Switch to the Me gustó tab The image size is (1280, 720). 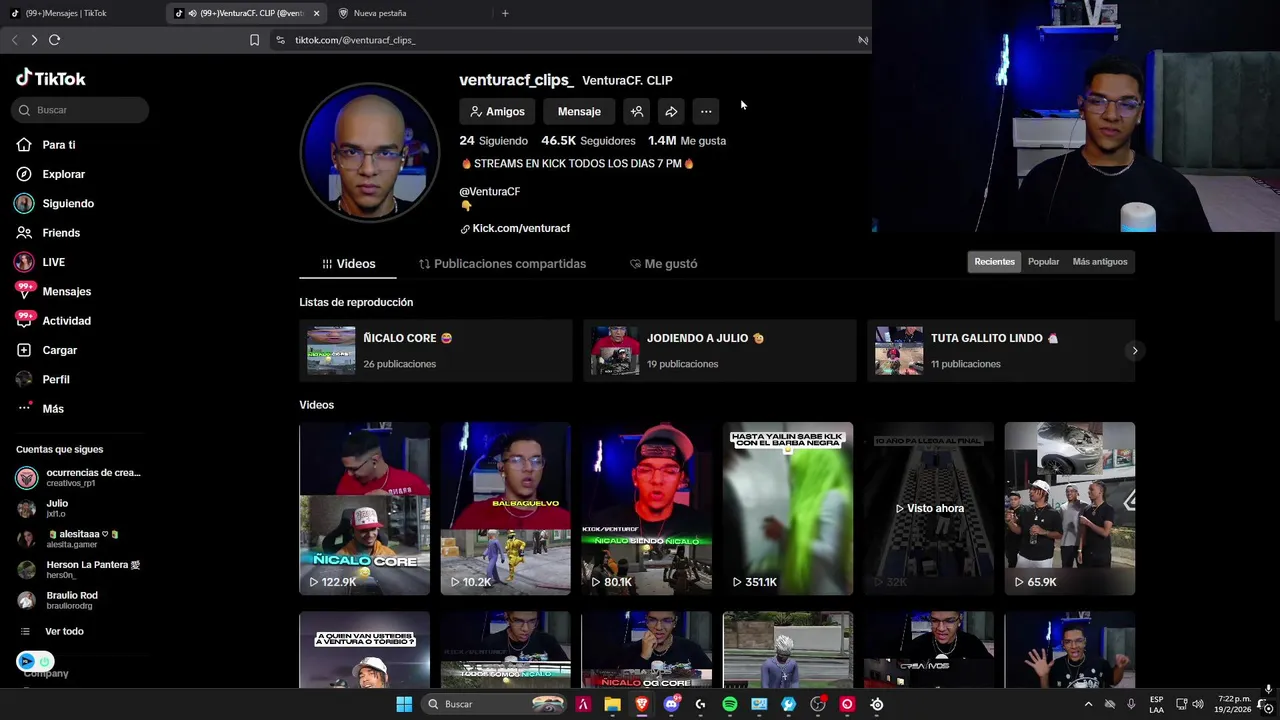click(x=663, y=264)
